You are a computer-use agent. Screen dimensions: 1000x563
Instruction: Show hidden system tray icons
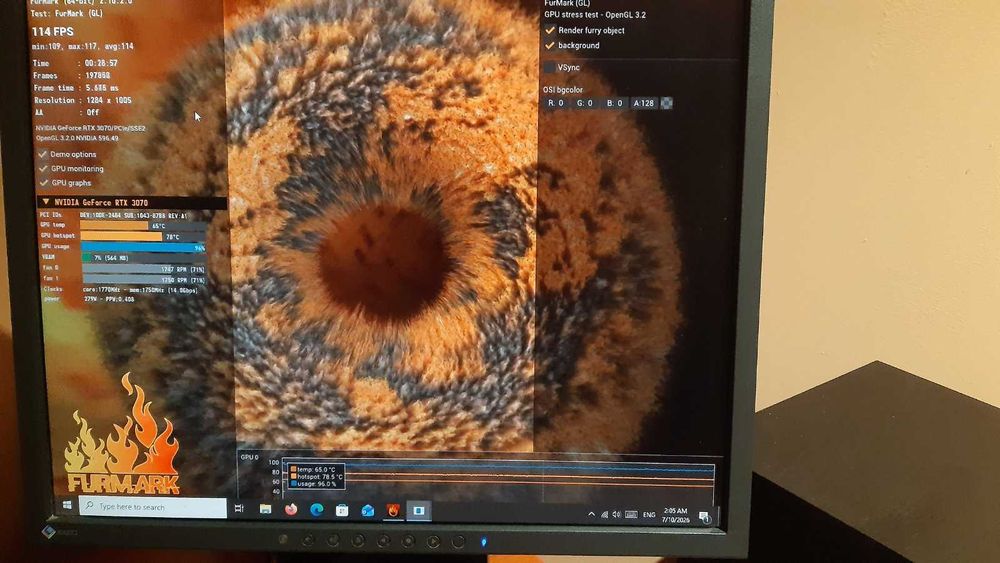coord(591,513)
